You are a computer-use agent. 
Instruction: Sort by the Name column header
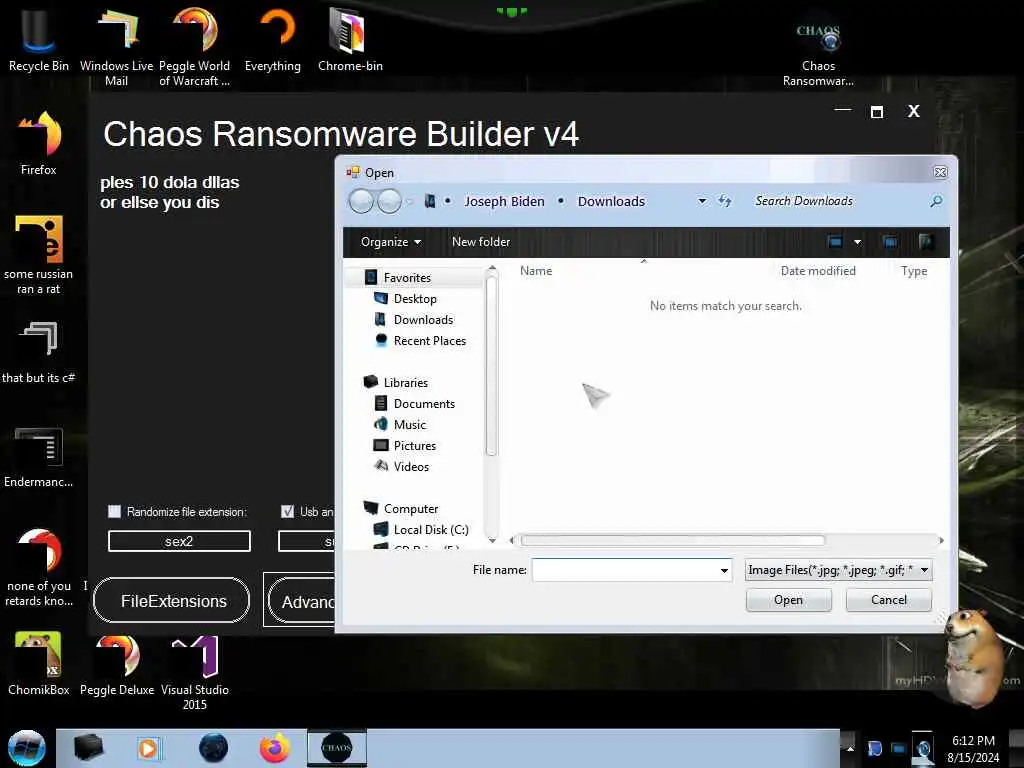tap(536, 270)
